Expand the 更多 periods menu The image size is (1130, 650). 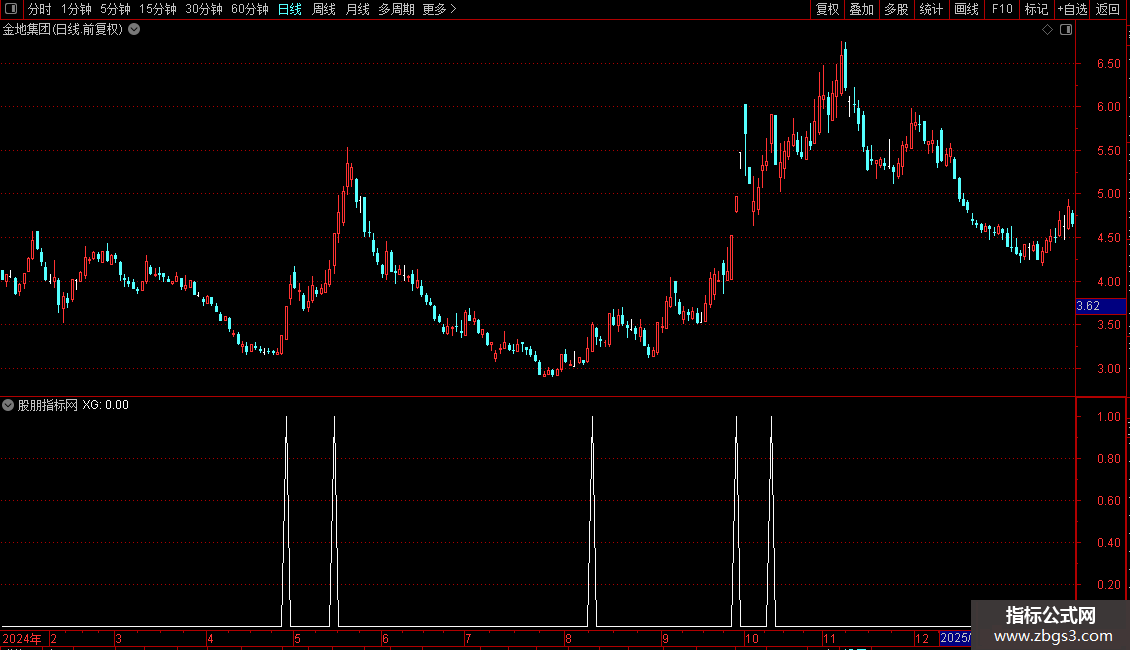pyautogui.click(x=440, y=9)
